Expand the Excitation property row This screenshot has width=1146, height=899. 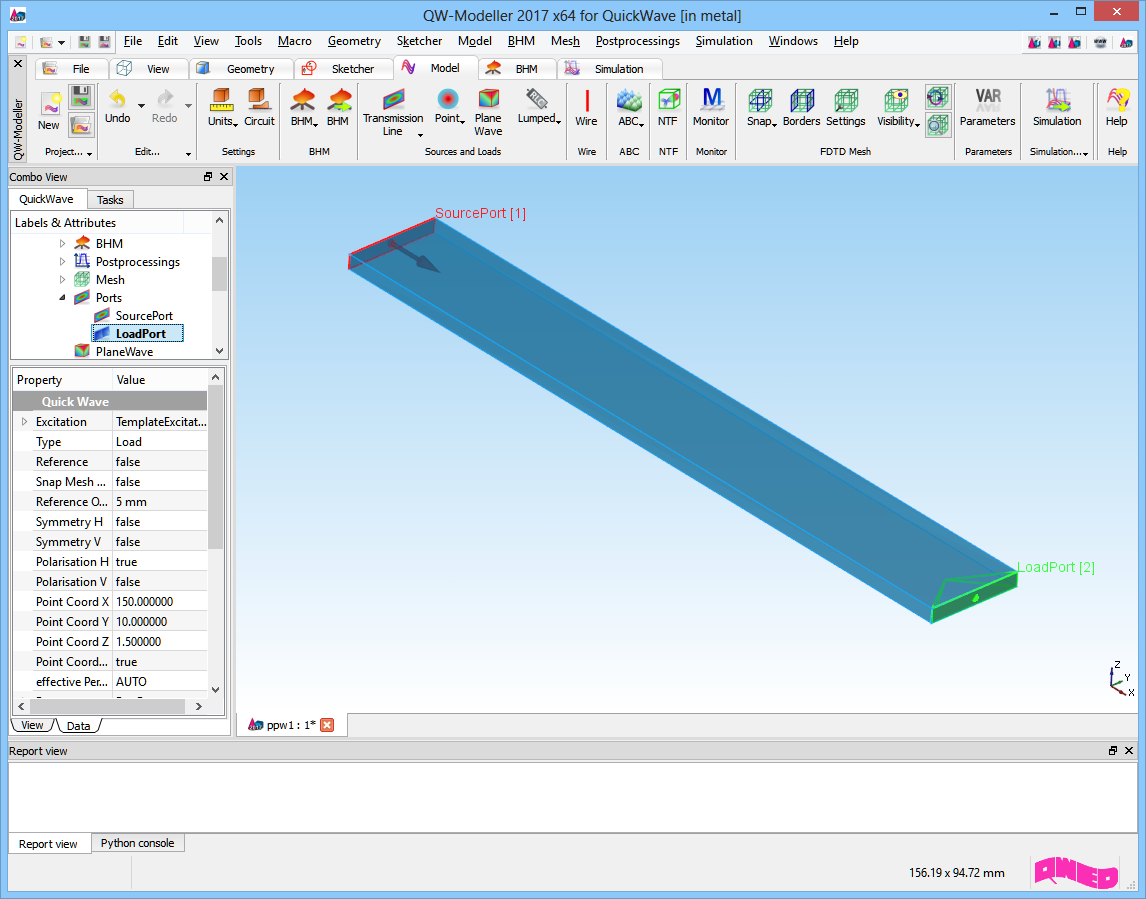[x=24, y=422]
